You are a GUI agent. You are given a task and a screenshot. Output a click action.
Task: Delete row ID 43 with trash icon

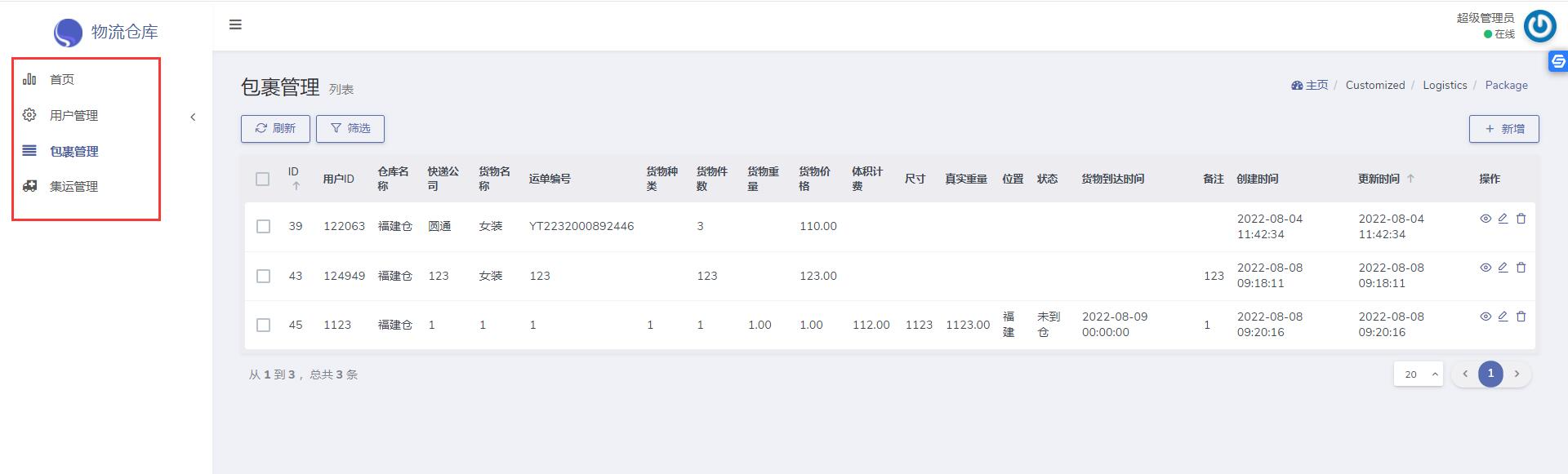coord(1521,268)
